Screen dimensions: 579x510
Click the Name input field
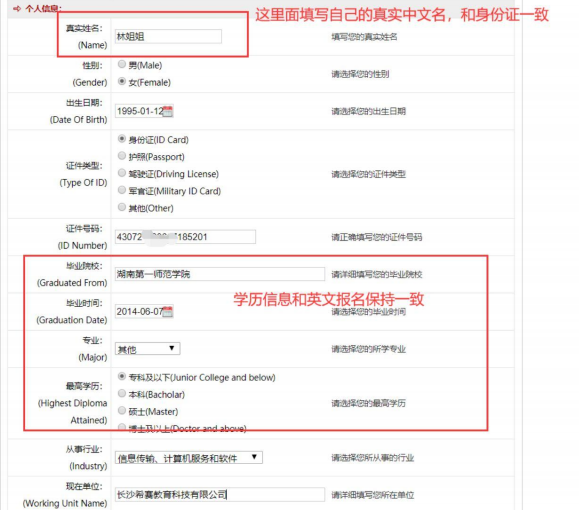coord(168,37)
